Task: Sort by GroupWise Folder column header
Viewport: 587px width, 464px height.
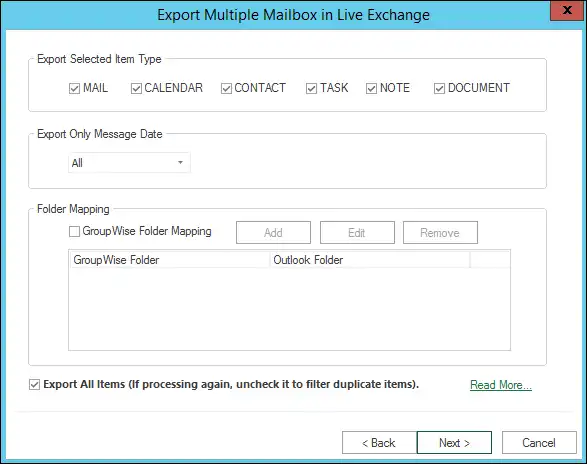Action: tap(170, 260)
